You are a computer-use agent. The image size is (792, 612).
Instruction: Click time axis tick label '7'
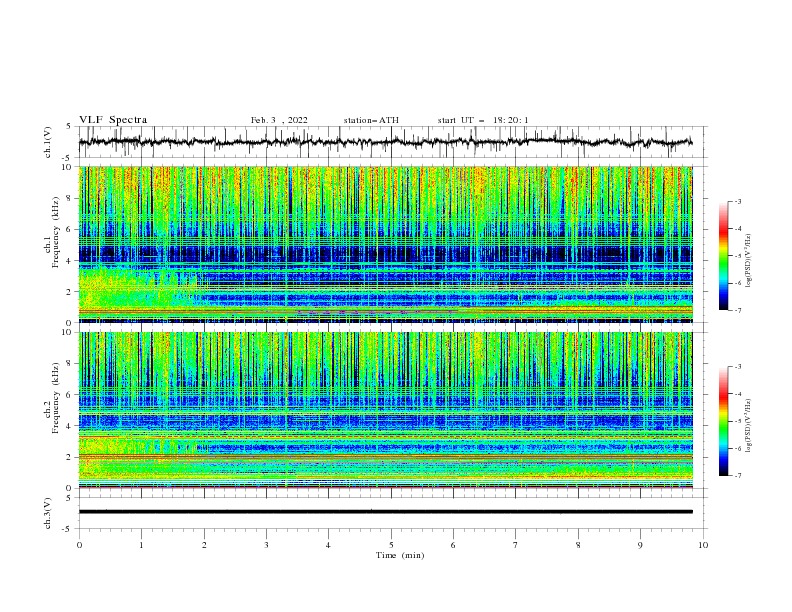(516, 545)
